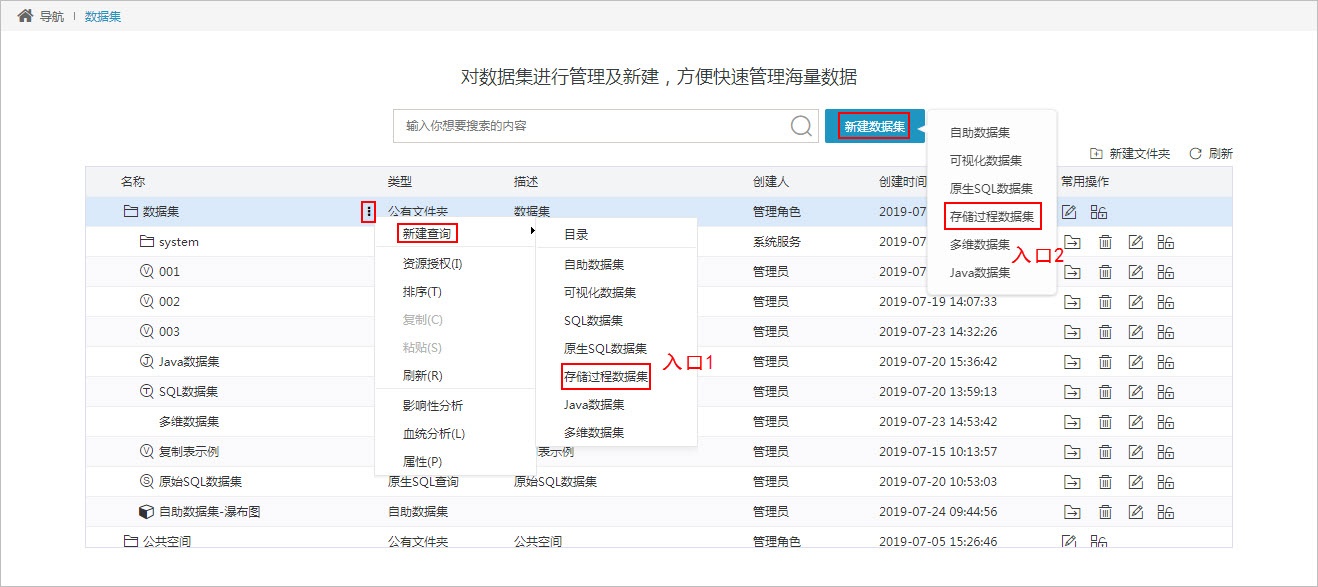Choose 目录 in the 新建查询 submenu
This screenshot has width=1318, height=587.
[576, 235]
